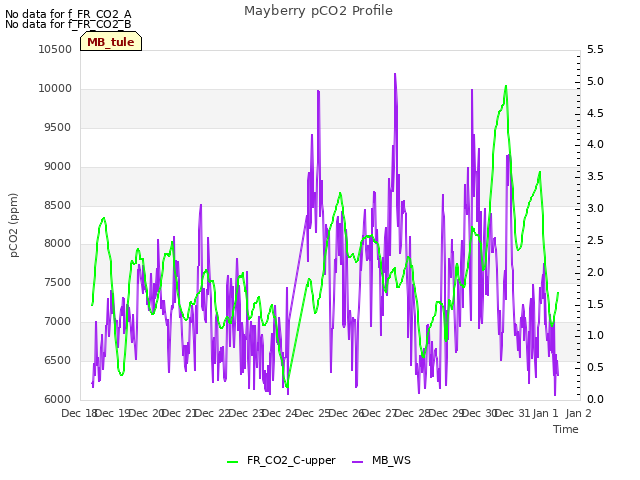The image size is (640, 480).
Task: Click the 1.5 right axis tick label
Action: (x=595, y=304)
